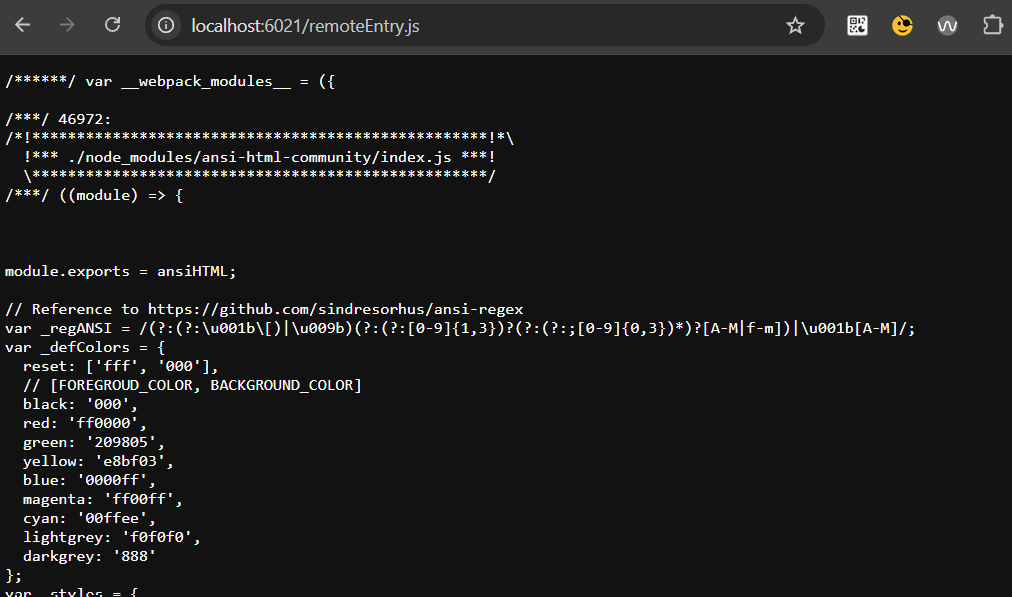Go back to the previous page
The width and height of the screenshot is (1012, 597).
[x=22, y=25]
